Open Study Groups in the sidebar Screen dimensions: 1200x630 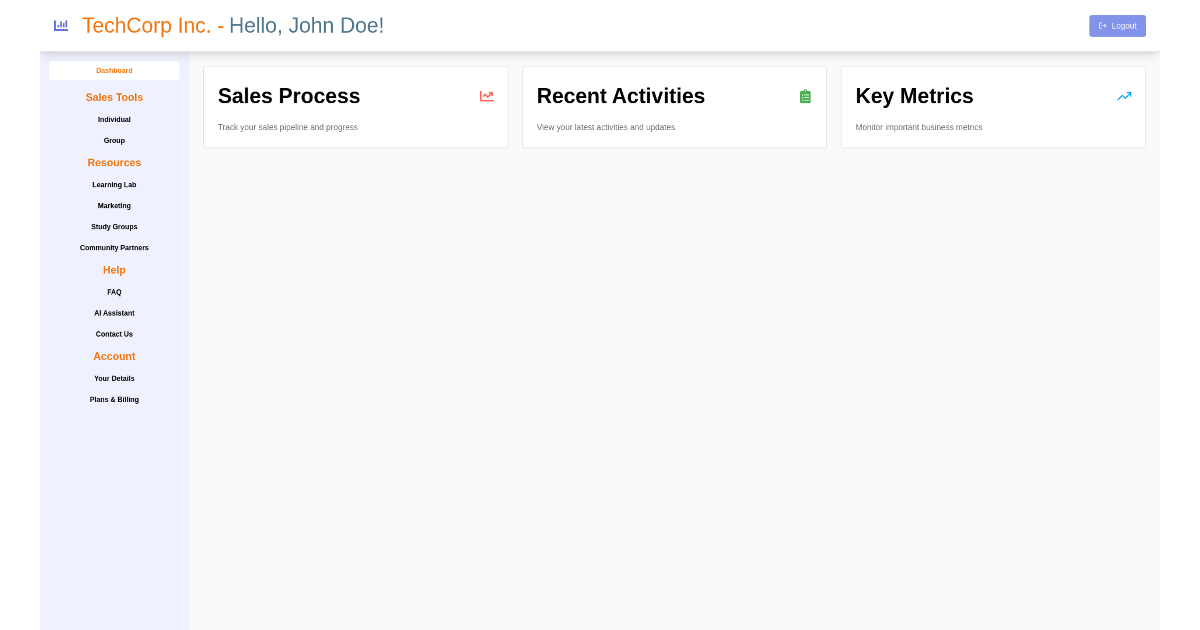114,227
